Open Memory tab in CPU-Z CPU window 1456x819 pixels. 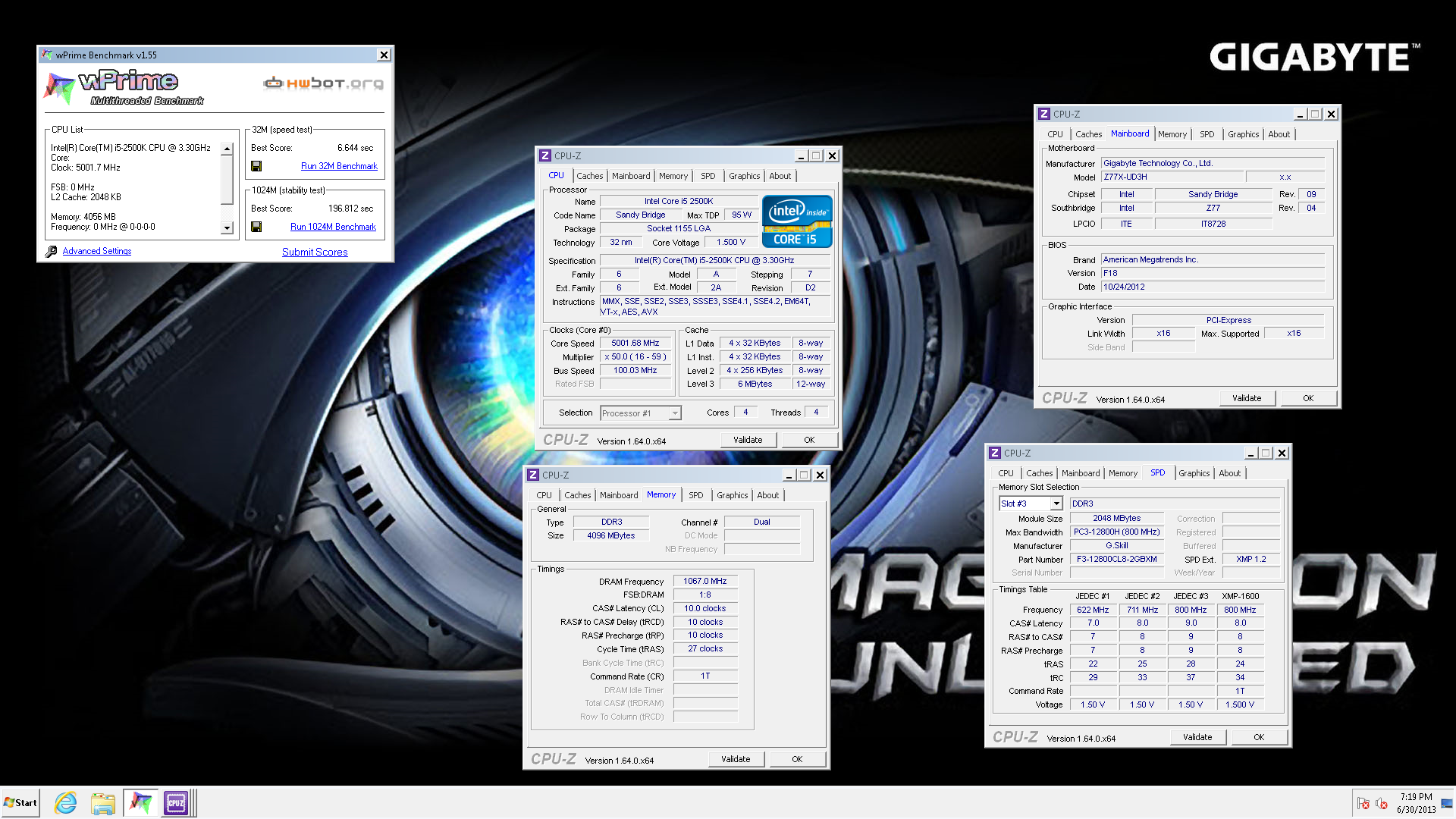coord(673,176)
